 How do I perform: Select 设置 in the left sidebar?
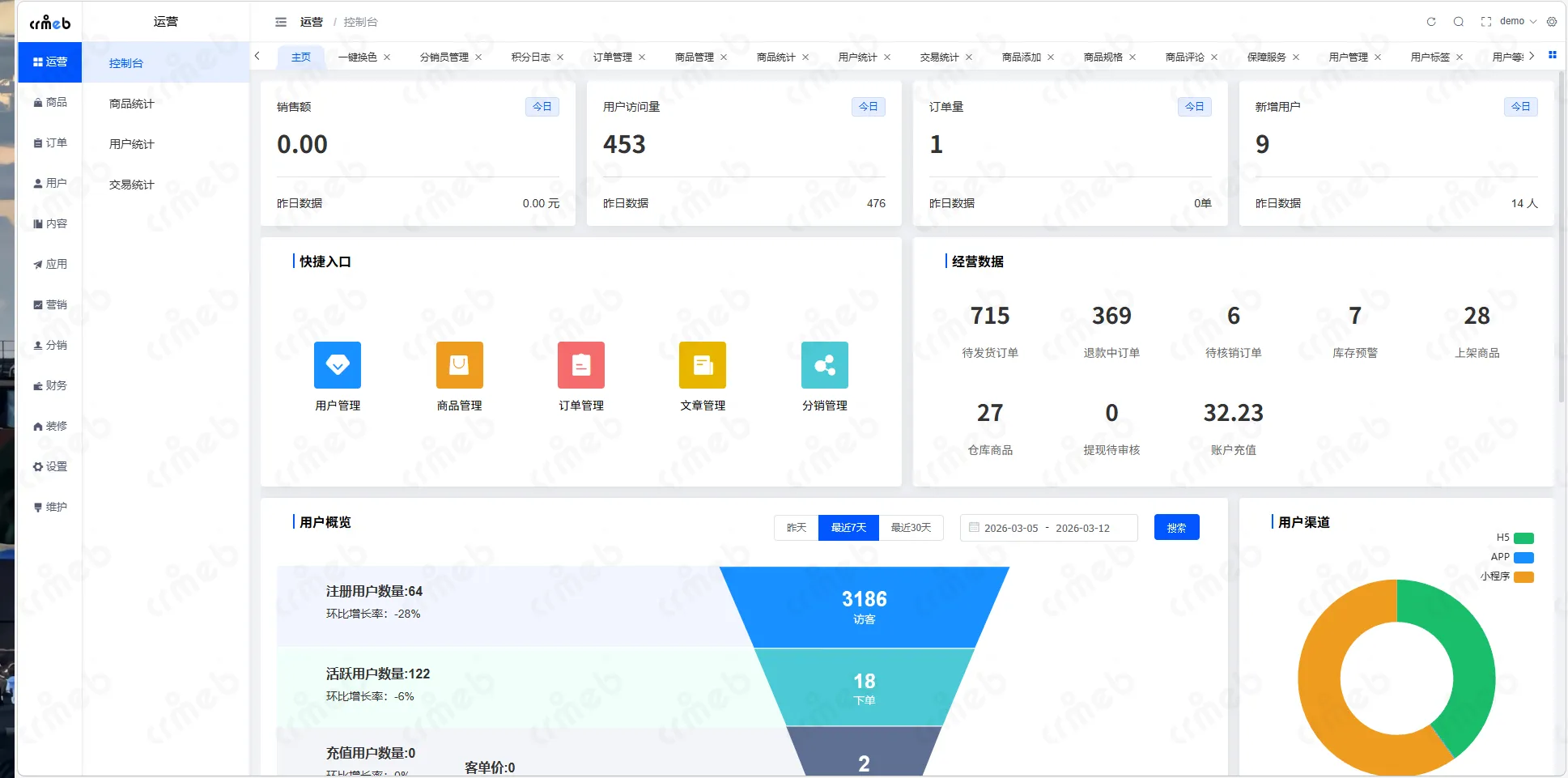pos(49,466)
